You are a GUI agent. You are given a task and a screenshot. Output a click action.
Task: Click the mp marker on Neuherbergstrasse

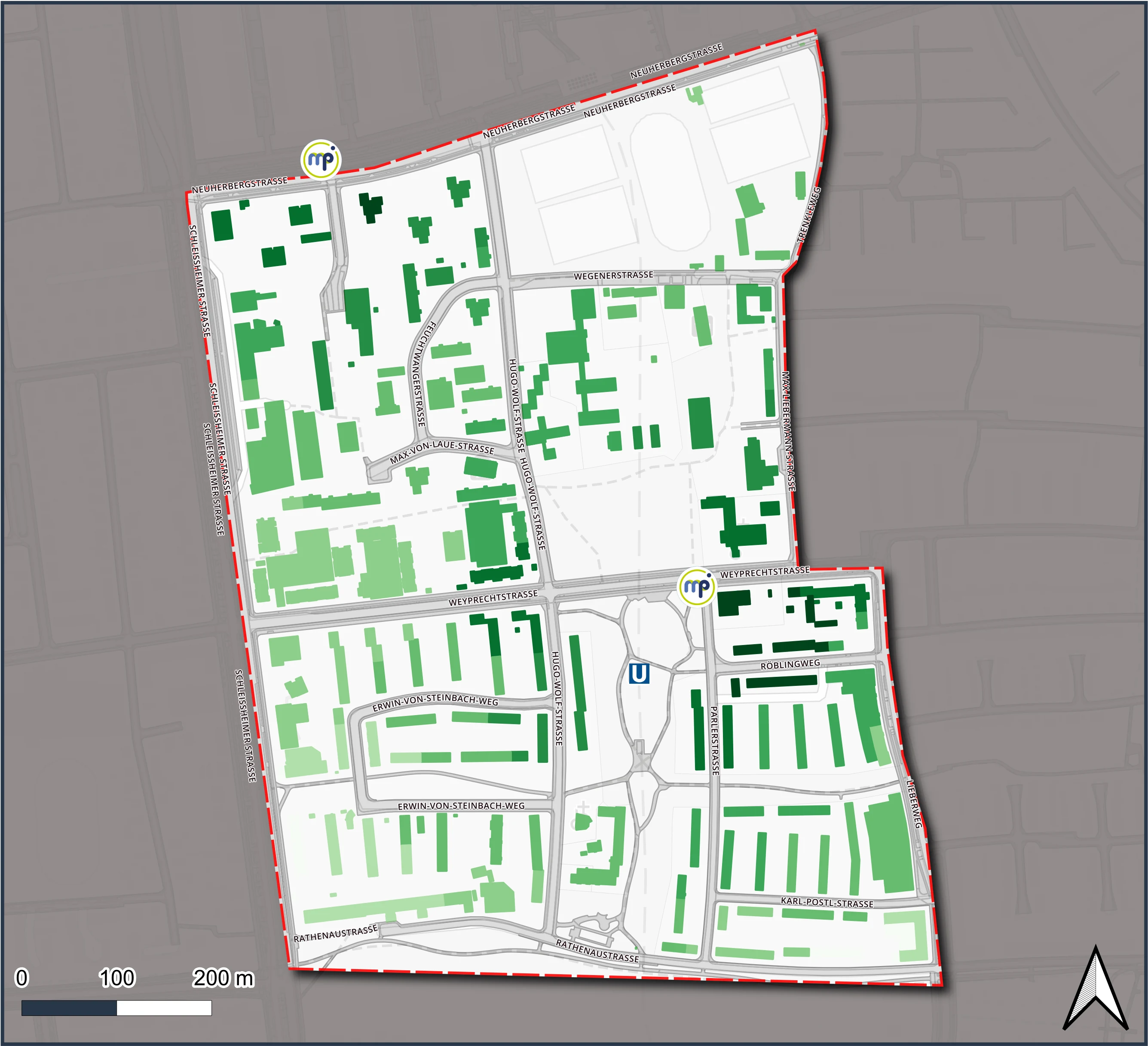(x=321, y=159)
